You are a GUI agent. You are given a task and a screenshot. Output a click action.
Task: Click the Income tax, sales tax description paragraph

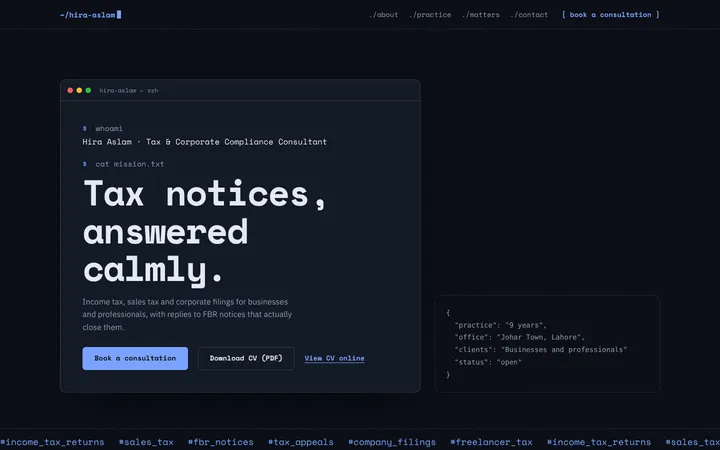187,315
